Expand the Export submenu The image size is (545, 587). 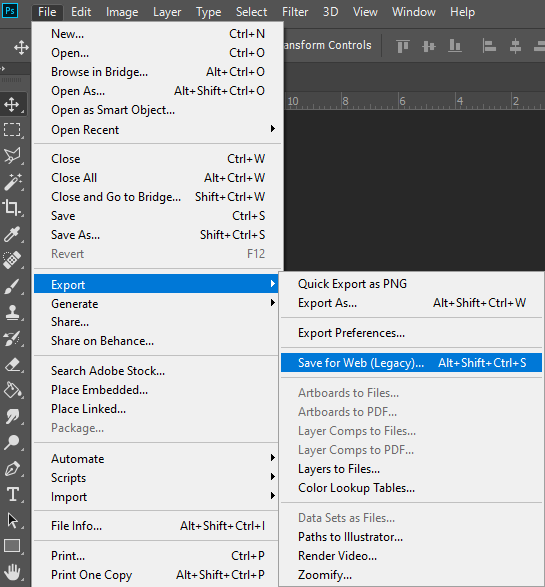click(156, 285)
